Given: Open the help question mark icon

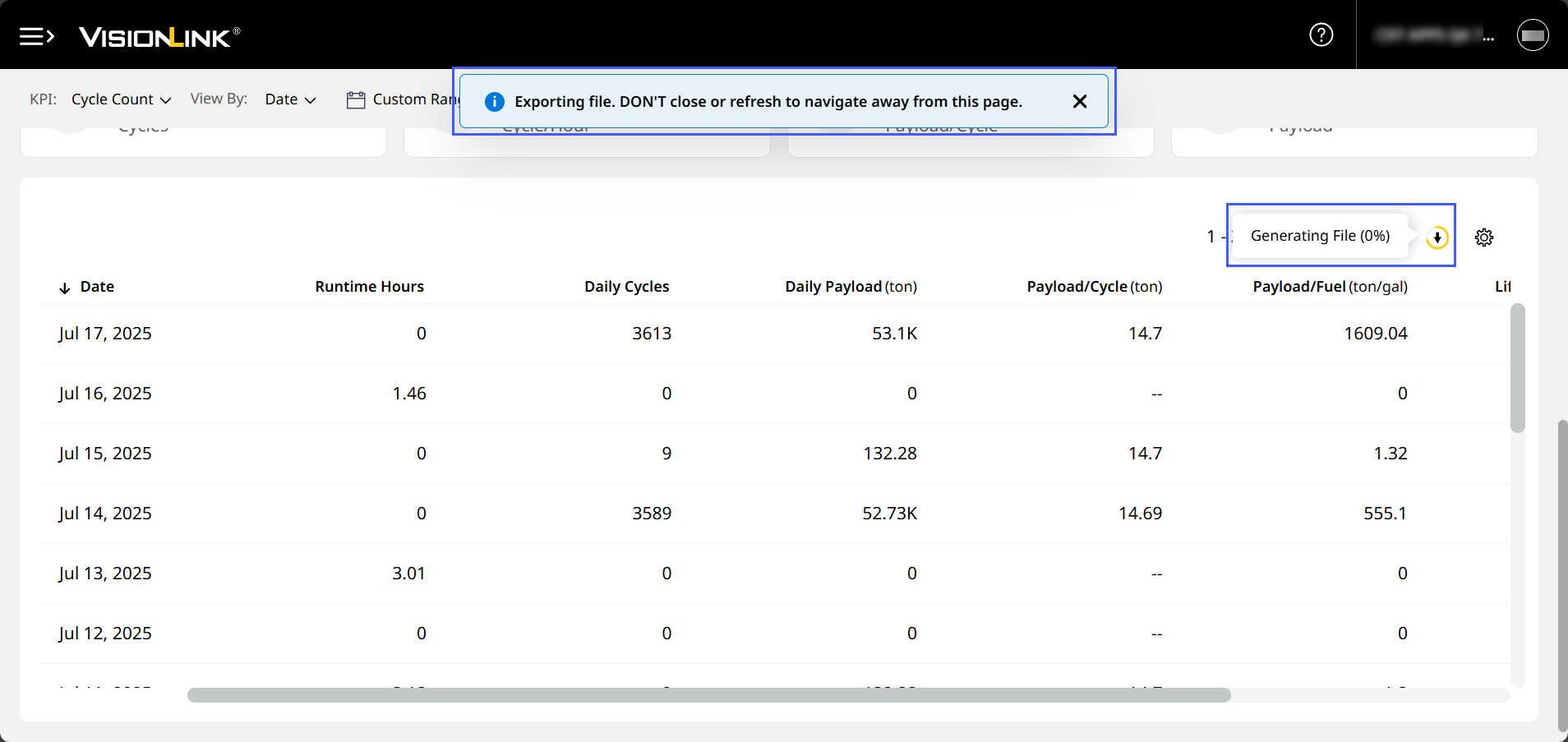Looking at the screenshot, I should (1321, 35).
